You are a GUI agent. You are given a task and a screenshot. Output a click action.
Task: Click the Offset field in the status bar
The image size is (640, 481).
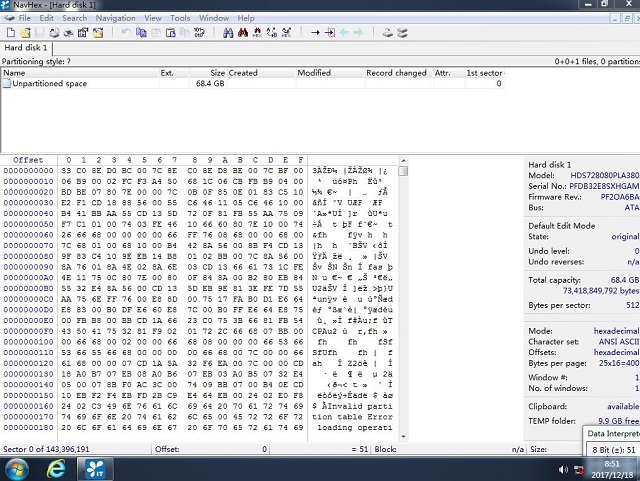pyautogui.click(x=211, y=449)
